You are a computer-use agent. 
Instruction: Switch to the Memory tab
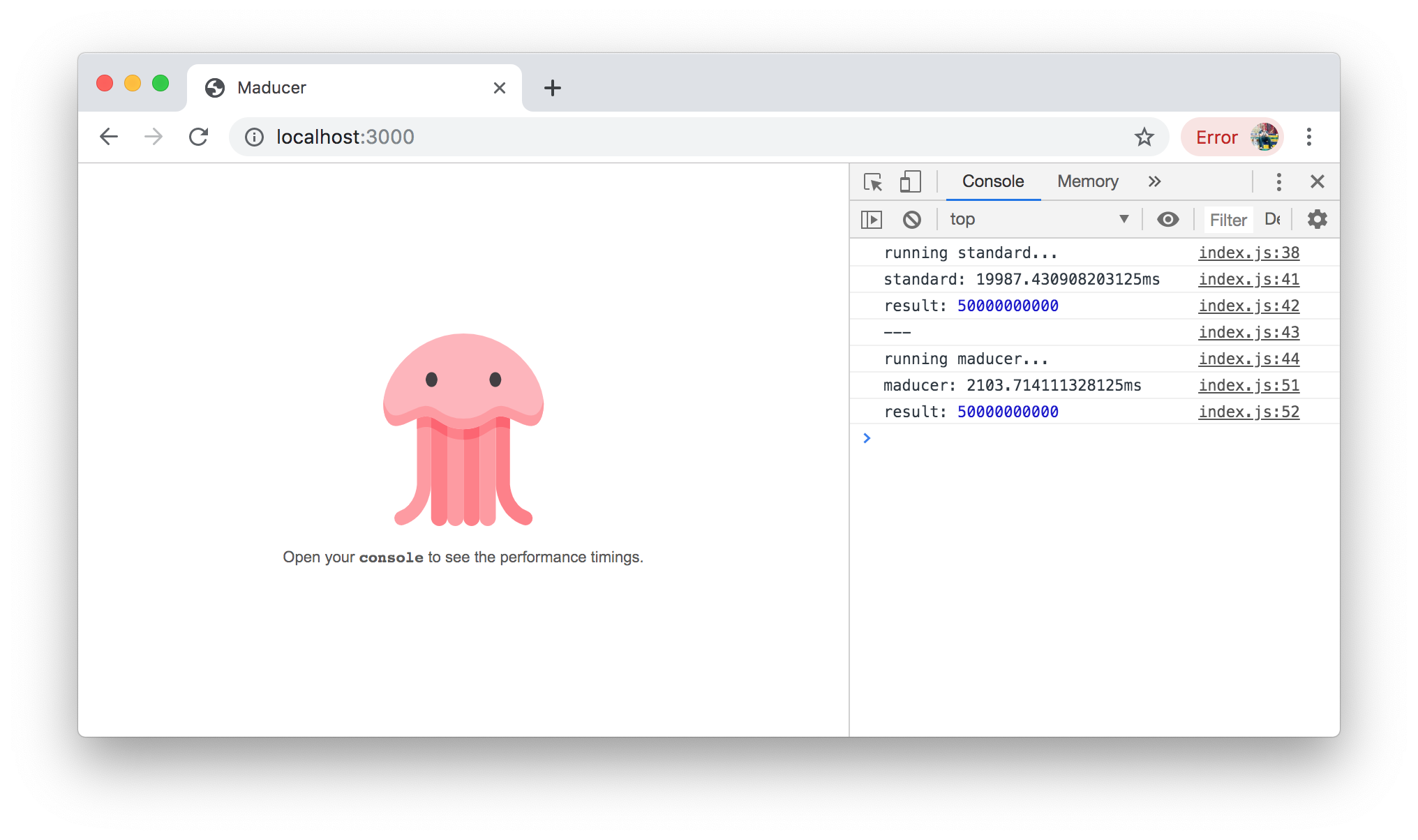(1087, 181)
